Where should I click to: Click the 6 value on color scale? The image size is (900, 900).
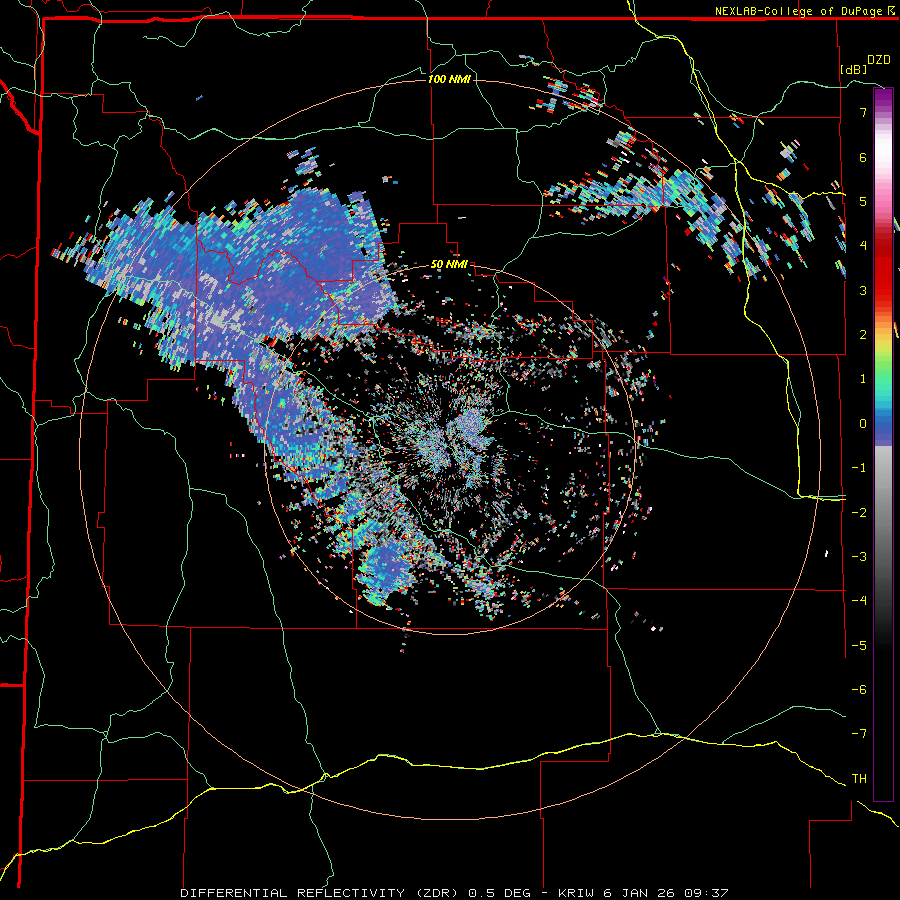click(x=863, y=157)
